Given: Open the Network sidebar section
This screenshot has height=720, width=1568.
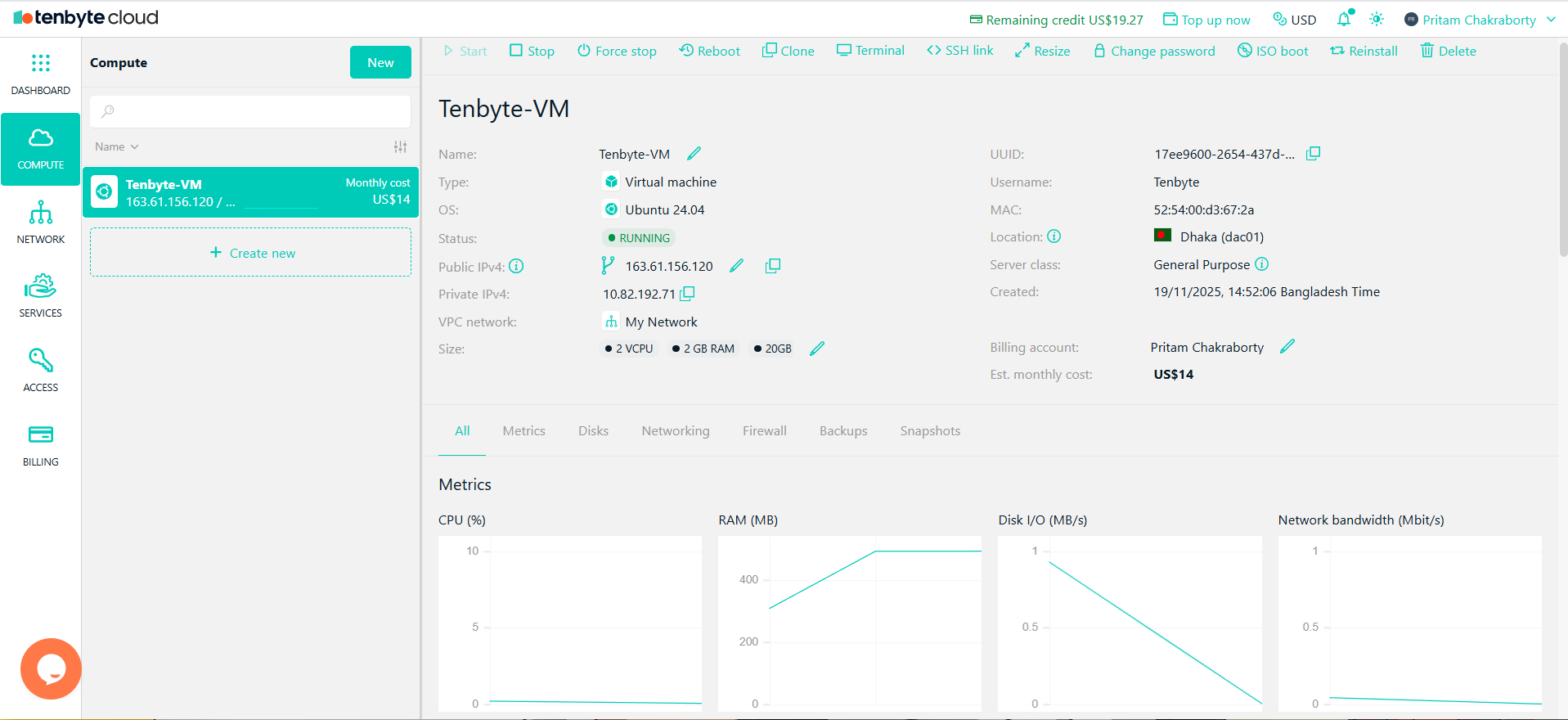Looking at the screenshot, I should (x=40, y=223).
